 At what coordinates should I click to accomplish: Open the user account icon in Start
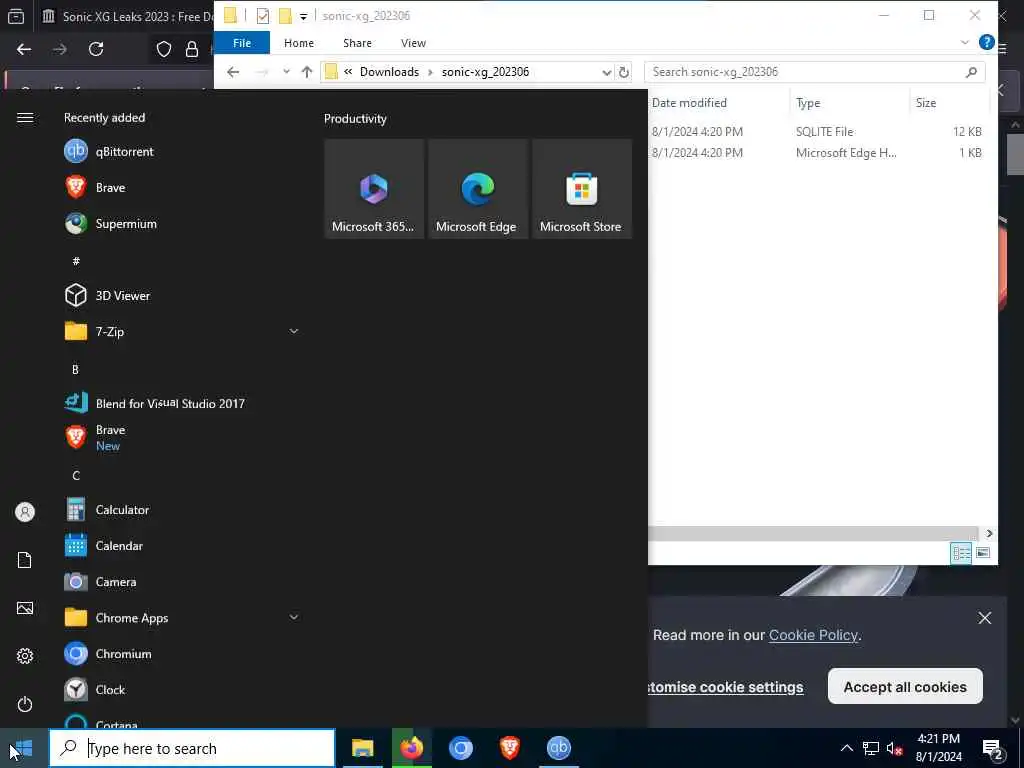coord(25,512)
